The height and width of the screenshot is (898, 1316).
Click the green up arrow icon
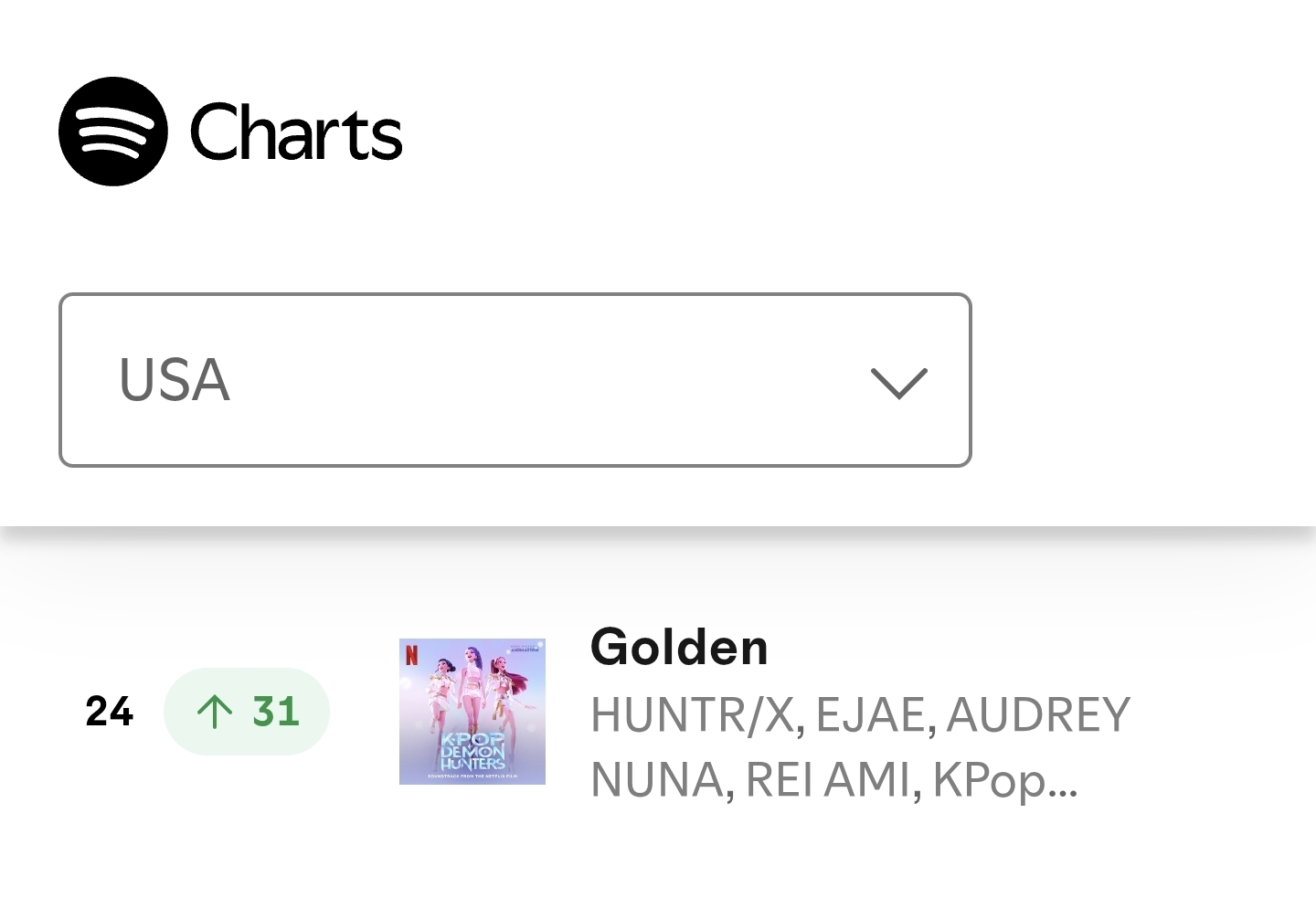click(215, 712)
